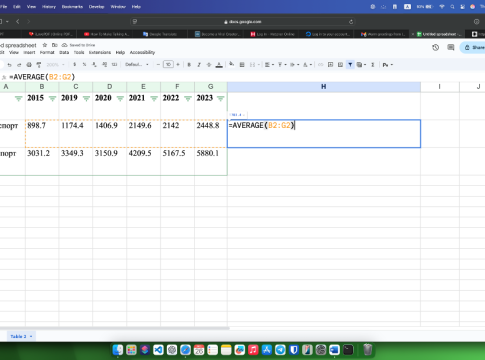Viewport: 485px width, 360px height.
Task: Open the font family dropdown
Action: pos(137,65)
